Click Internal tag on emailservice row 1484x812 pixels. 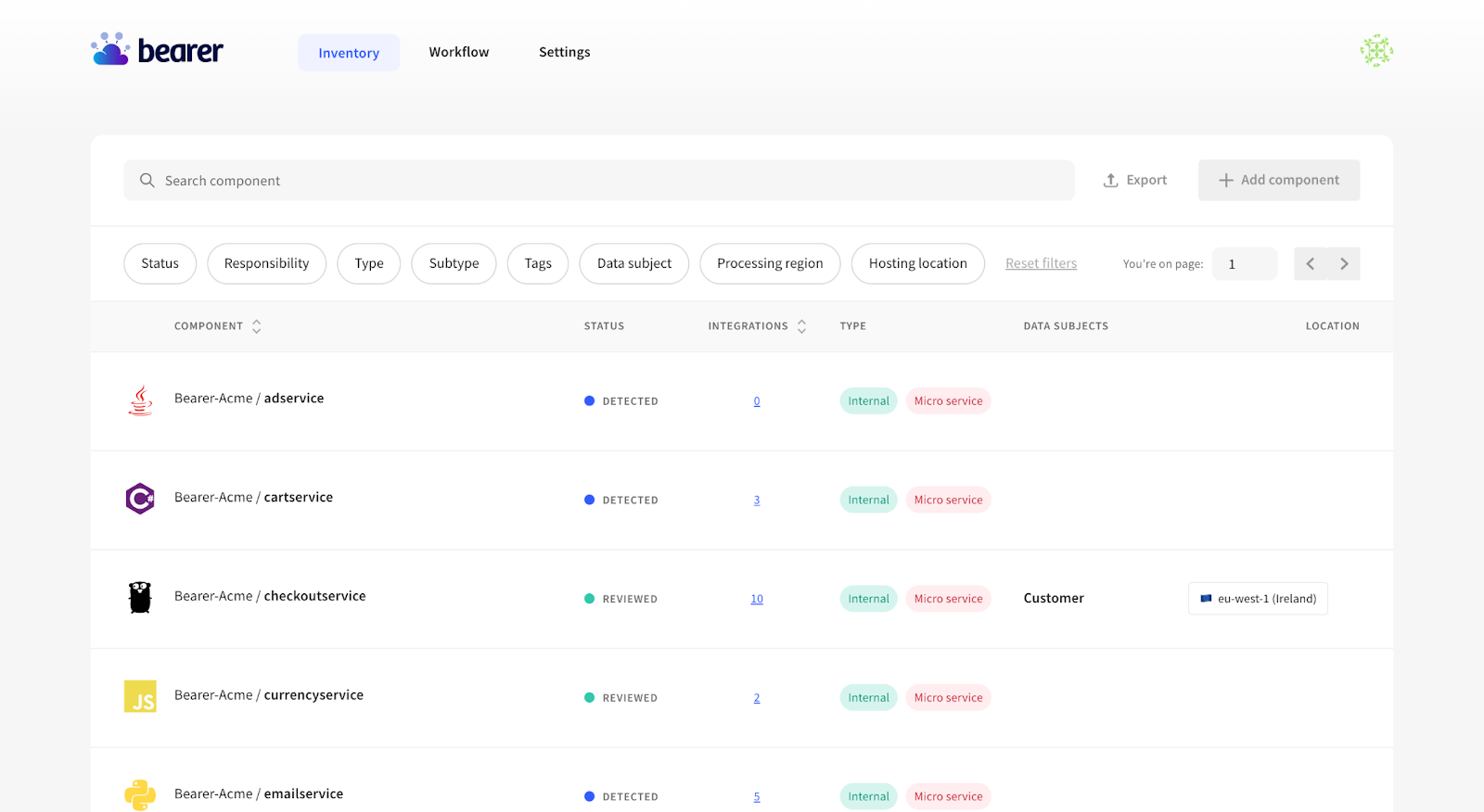(869, 796)
